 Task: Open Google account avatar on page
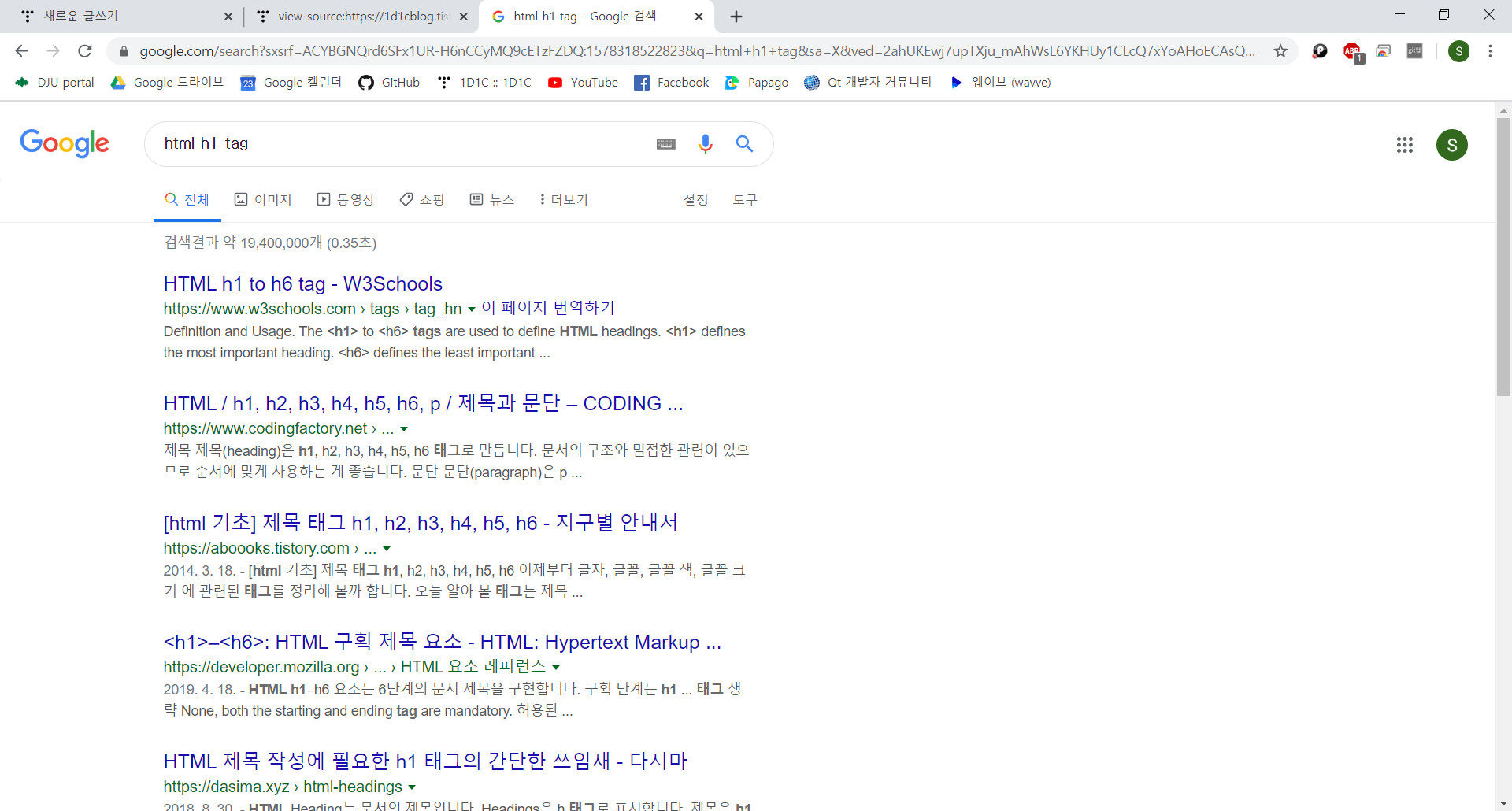point(1451,145)
